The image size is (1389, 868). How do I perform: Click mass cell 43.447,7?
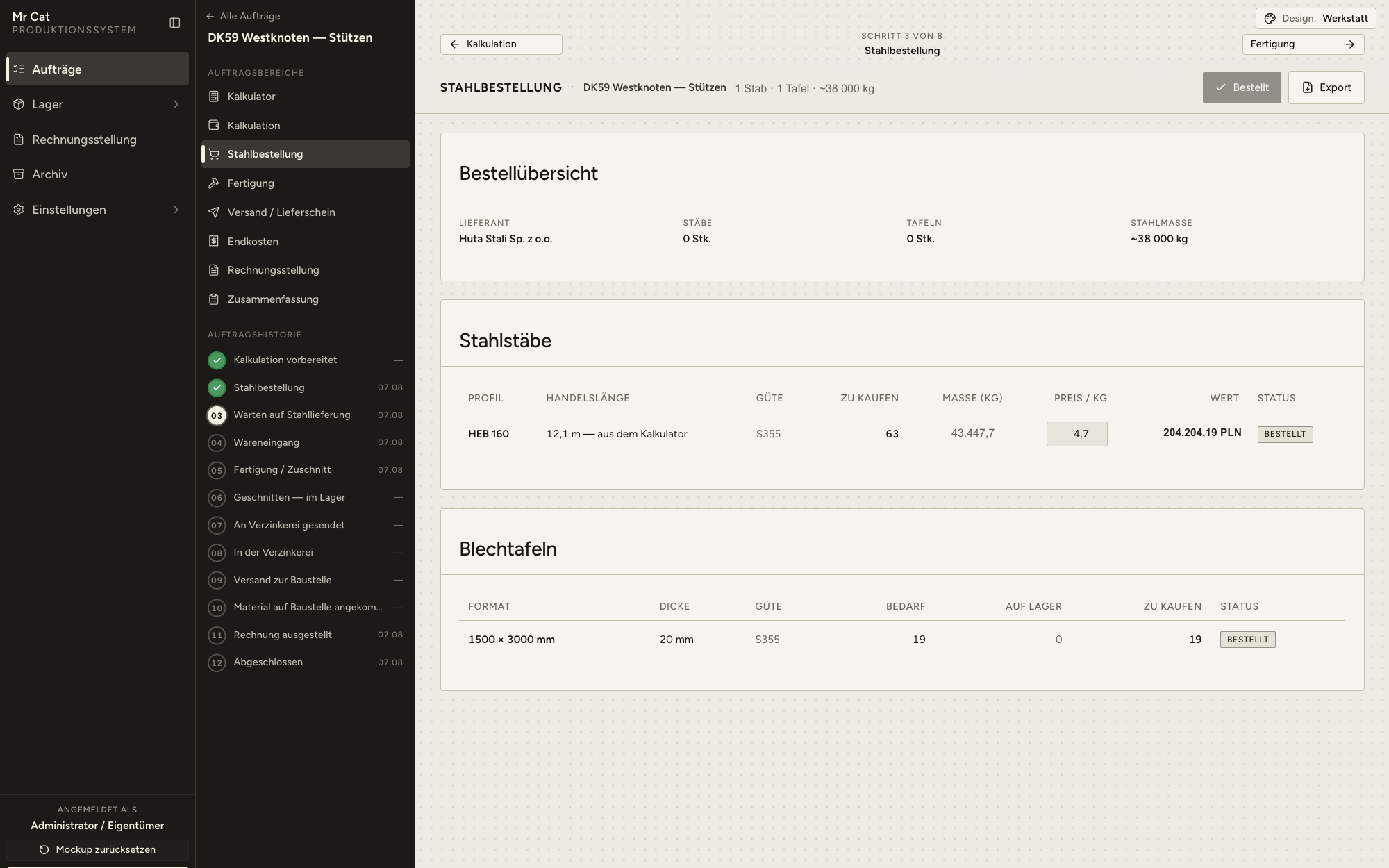click(x=972, y=433)
